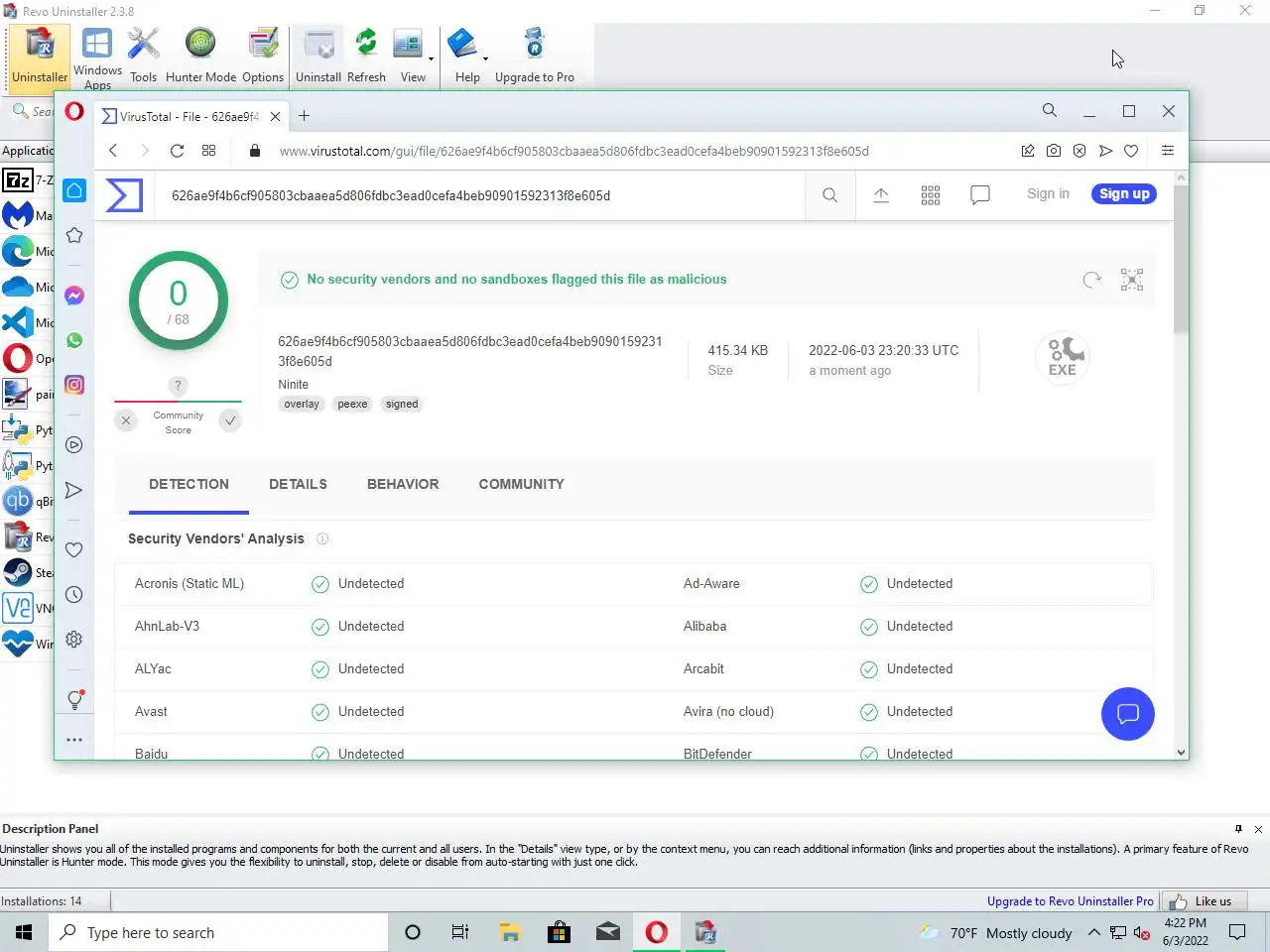Open Messenger in Opera sidebar
1270x952 pixels.
(74, 296)
